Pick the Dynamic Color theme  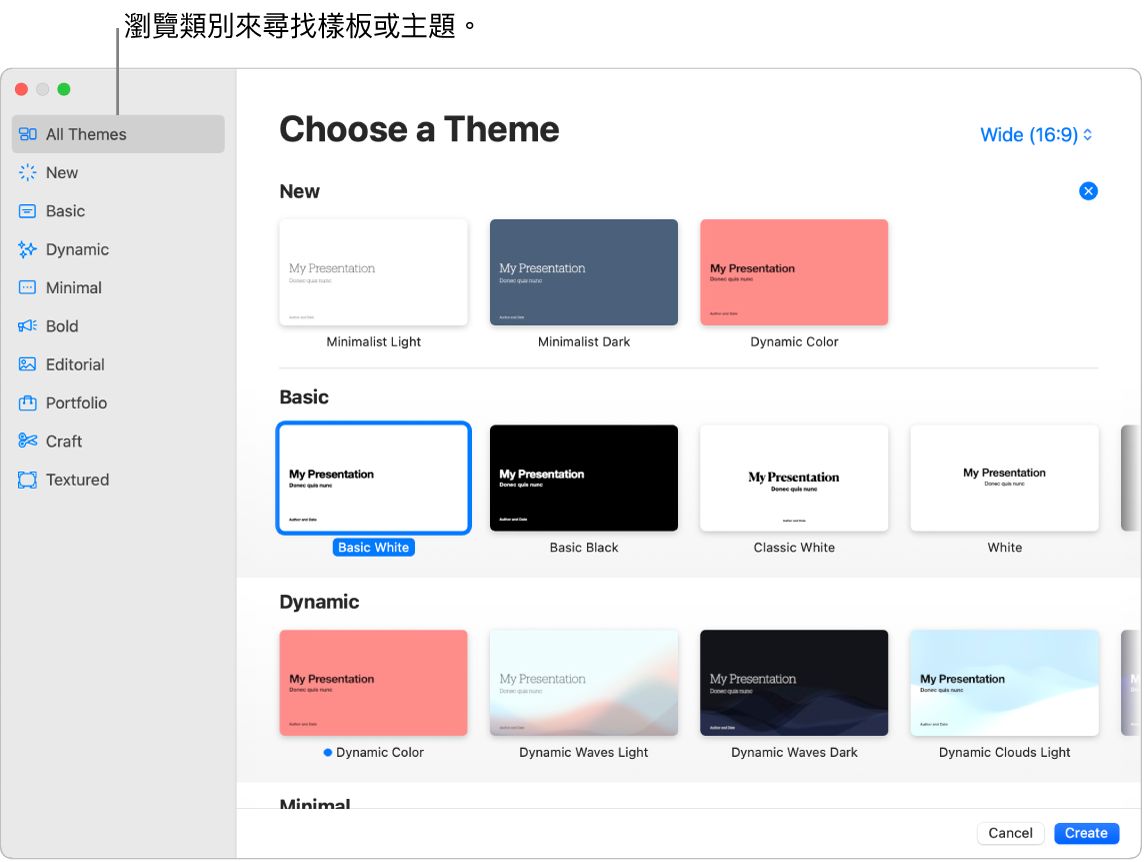[793, 272]
